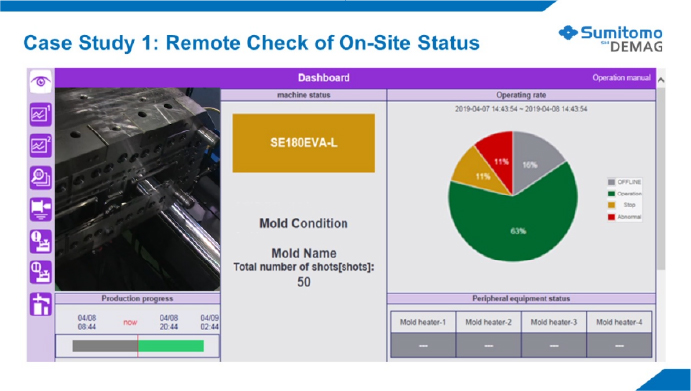Open the chart 1 trend view icon

pyautogui.click(x=41, y=115)
